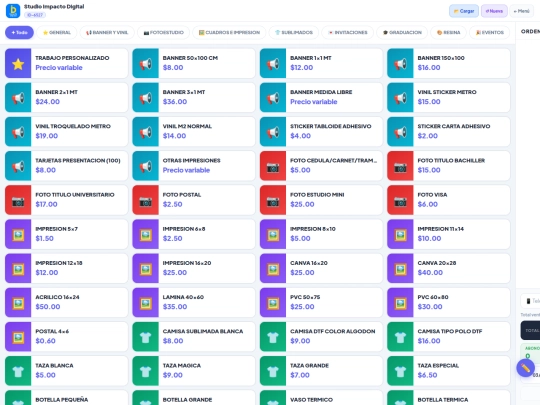This screenshot has width=540, height=405.
Task: Click camera icon for Foto Postal
Action: click(x=145, y=200)
